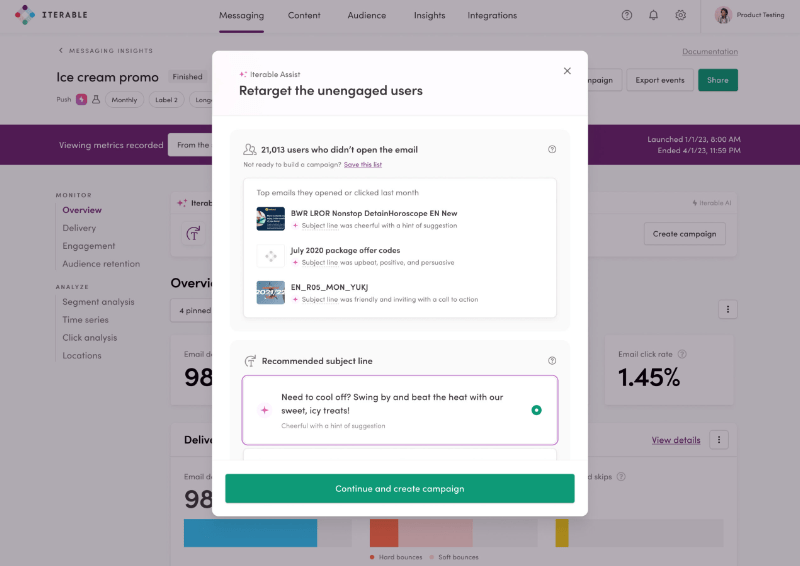
Task: Open the Documentation link
Action: pos(710,52)
